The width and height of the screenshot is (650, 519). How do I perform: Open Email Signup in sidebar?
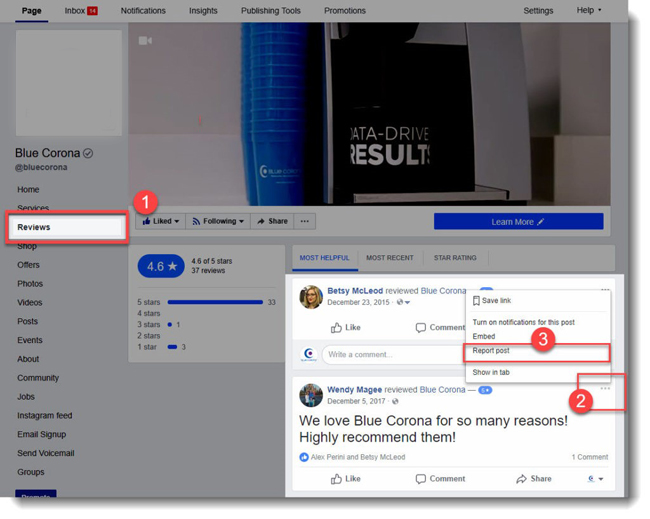coord(41,434)
